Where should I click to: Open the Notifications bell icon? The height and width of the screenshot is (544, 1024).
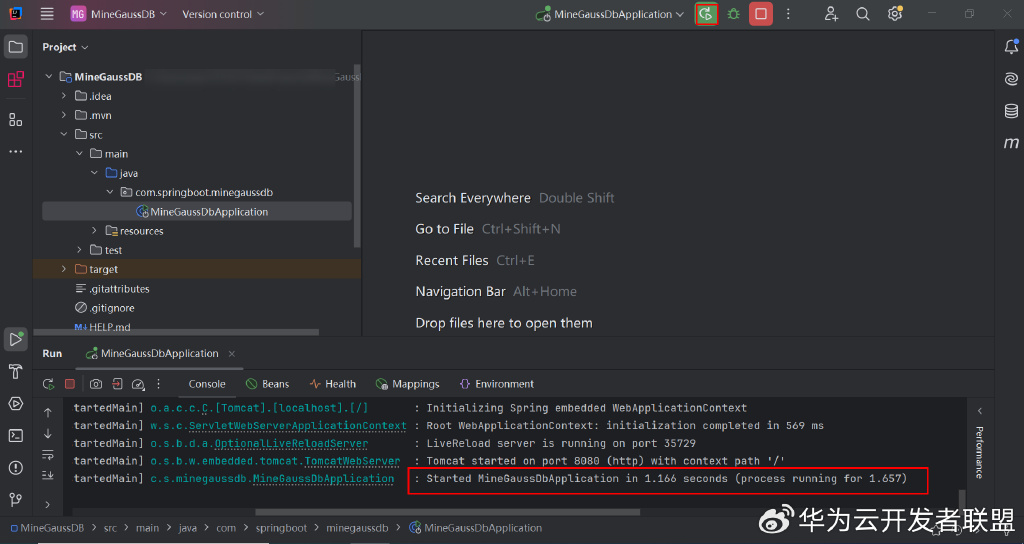(1011, 46)
